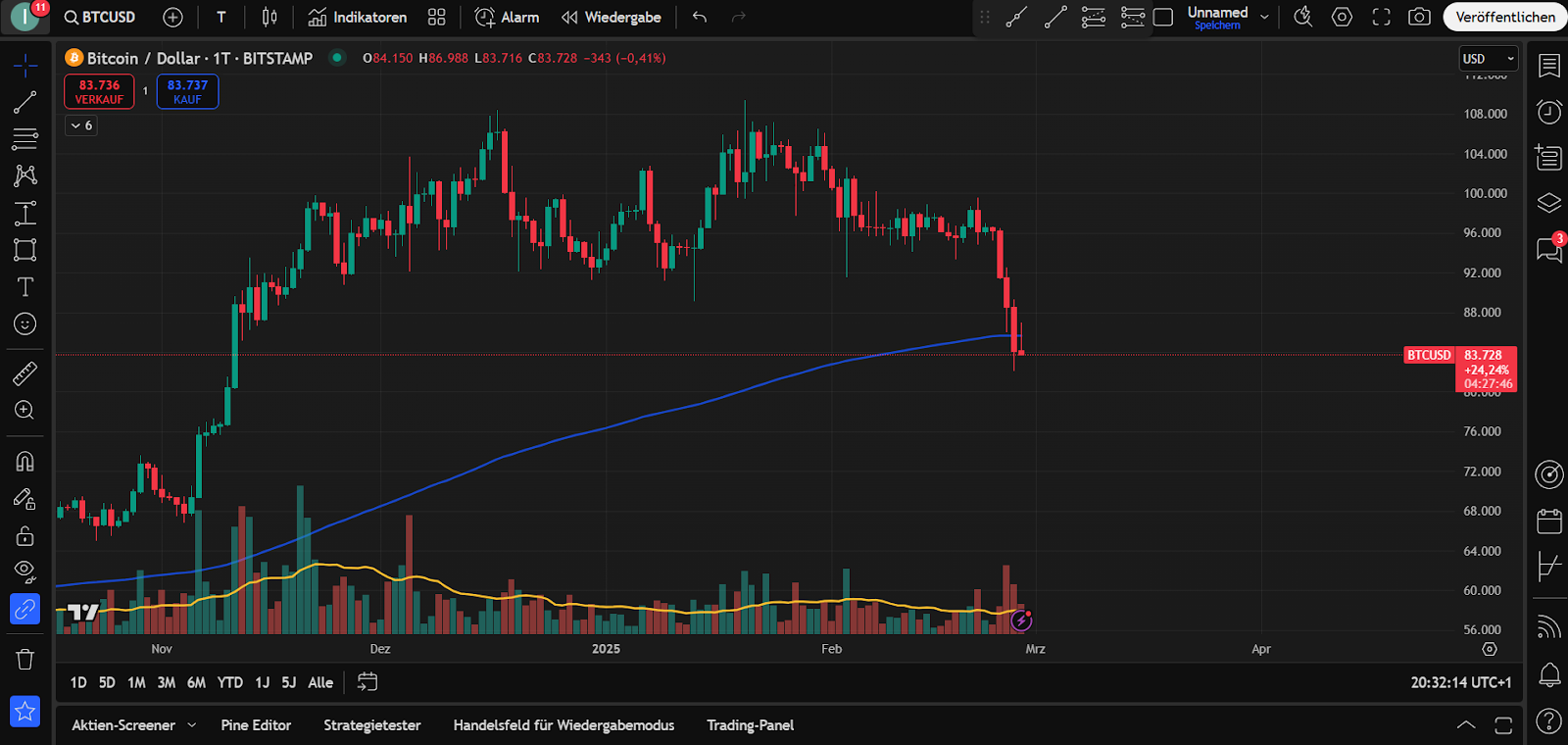1568x745 pixels.
Task: Open the emoji icons tool
Action: 25,323
